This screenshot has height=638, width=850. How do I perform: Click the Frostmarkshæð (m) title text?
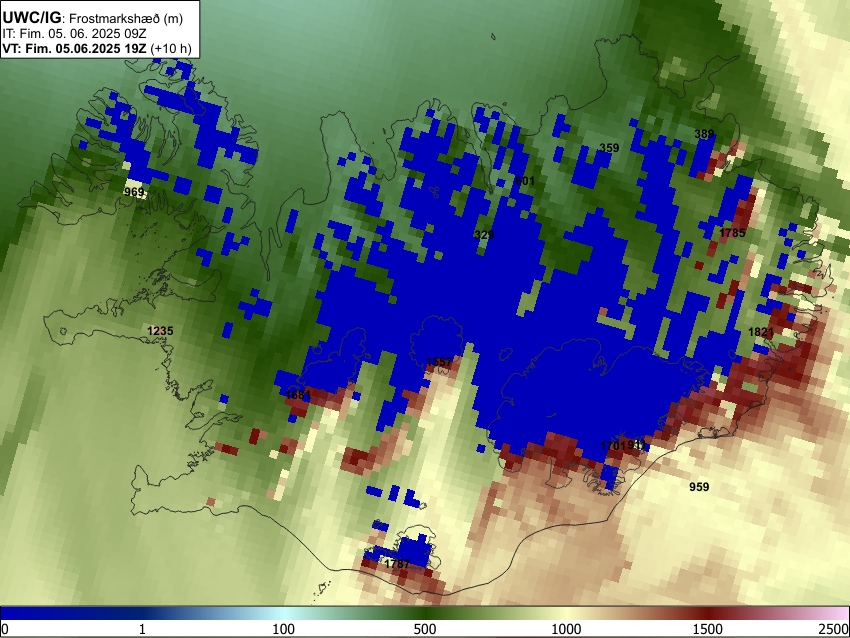coord(126,18)
